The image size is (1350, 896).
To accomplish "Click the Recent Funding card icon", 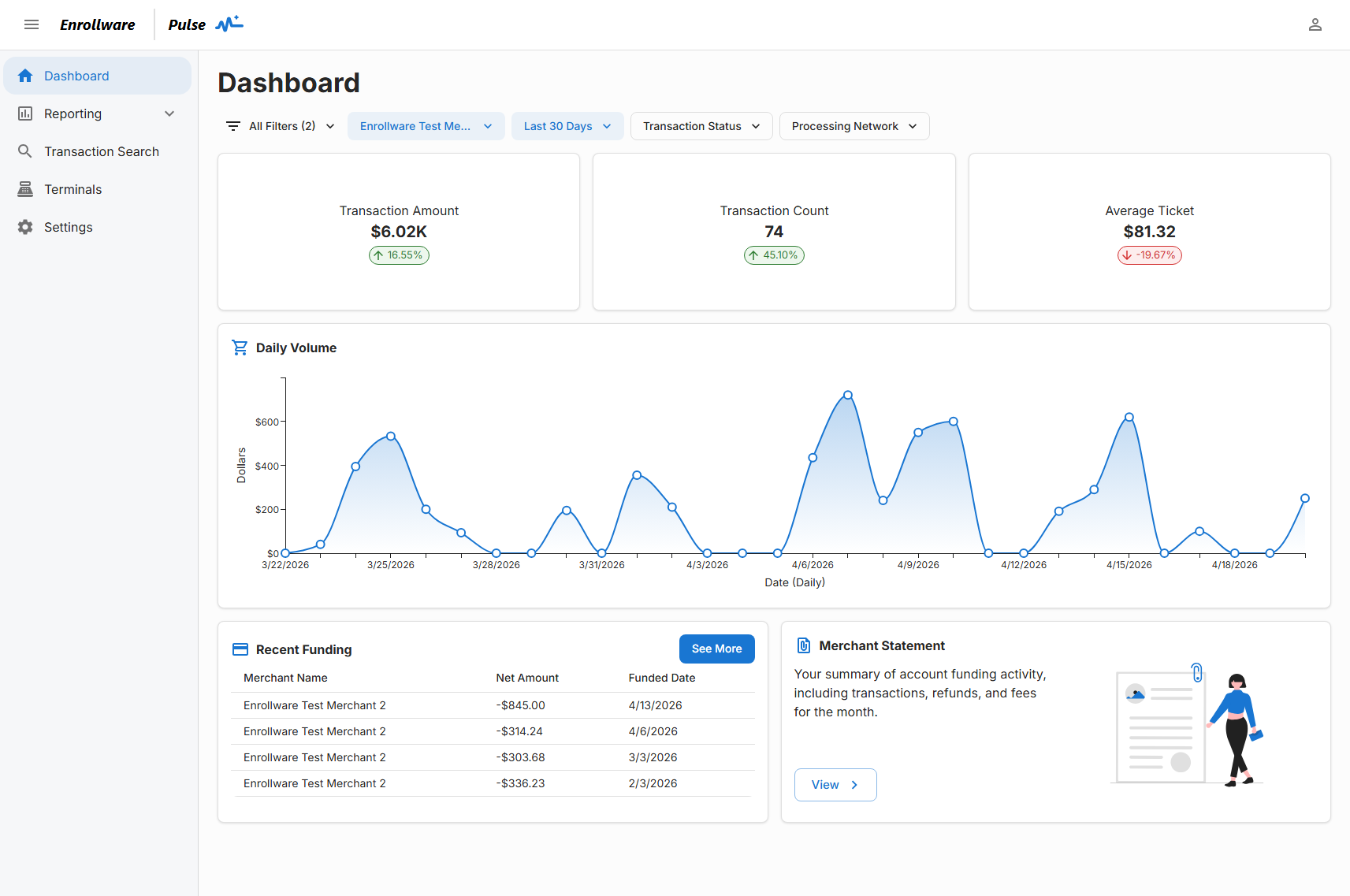I will pos(240,649).
